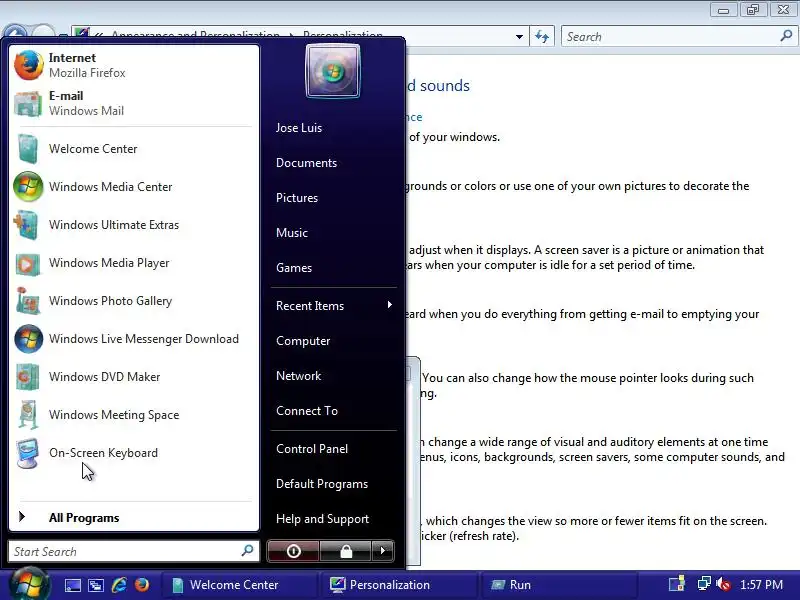This screenshot has height=600, width=800.
Task: Open Internet Explorer quick launch icon
Action: pos(119,585)
